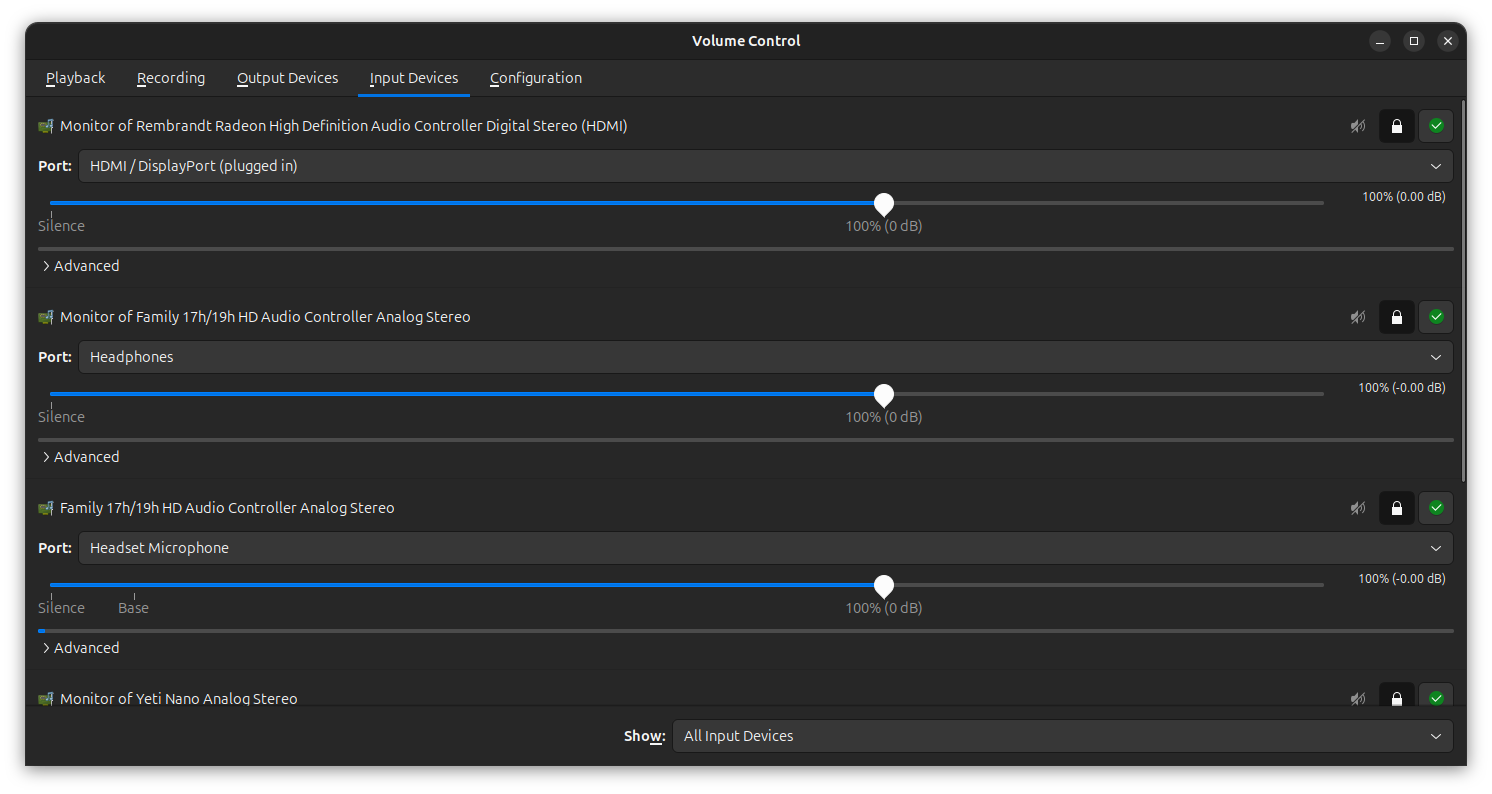Image resolution: width=1492 pixels, height=794 pixels.
Task: Mute the Monitor of Yeti Nano device
Action: click(1357, 698)
